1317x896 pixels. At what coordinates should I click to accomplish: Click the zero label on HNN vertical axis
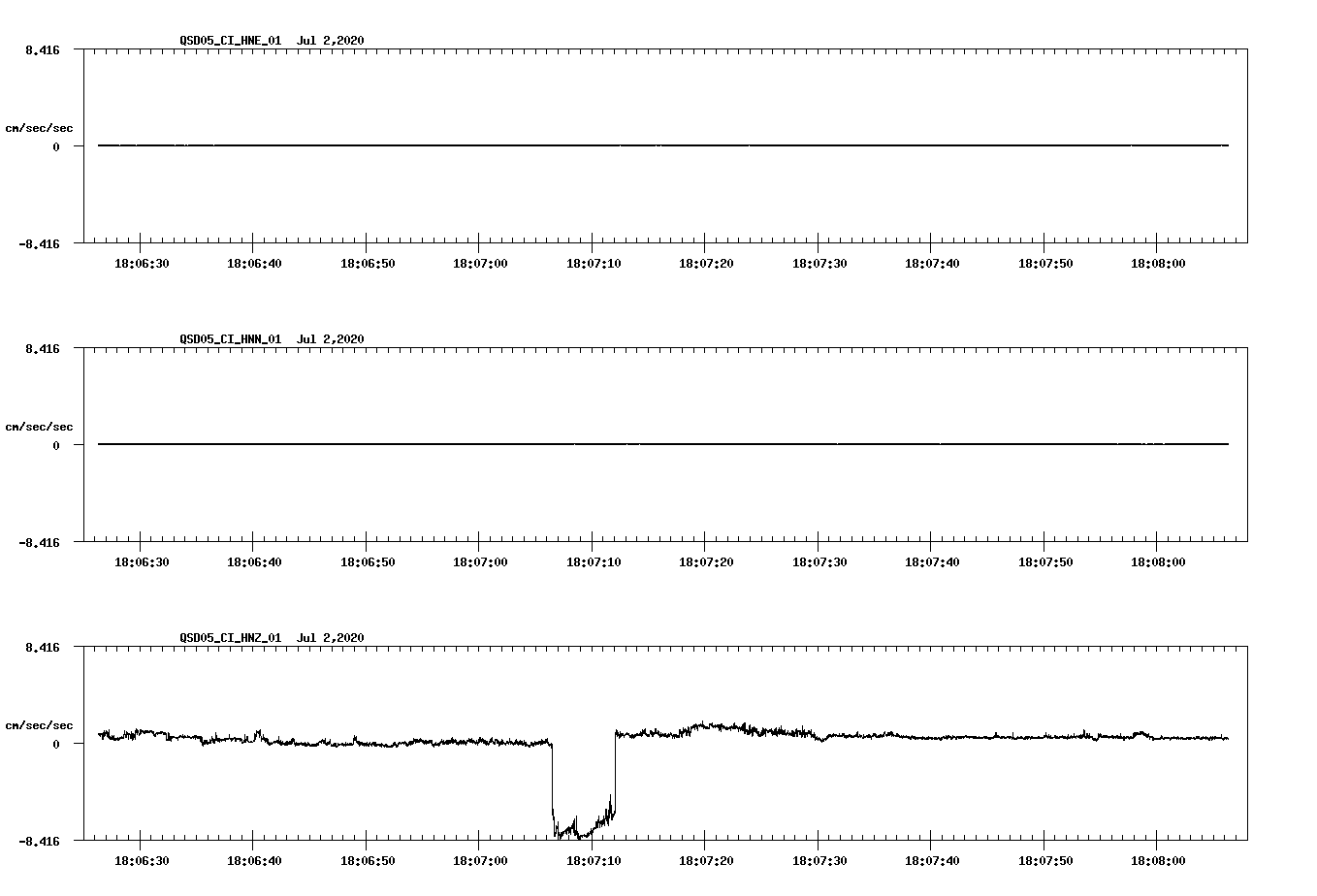tap(56, 446)
